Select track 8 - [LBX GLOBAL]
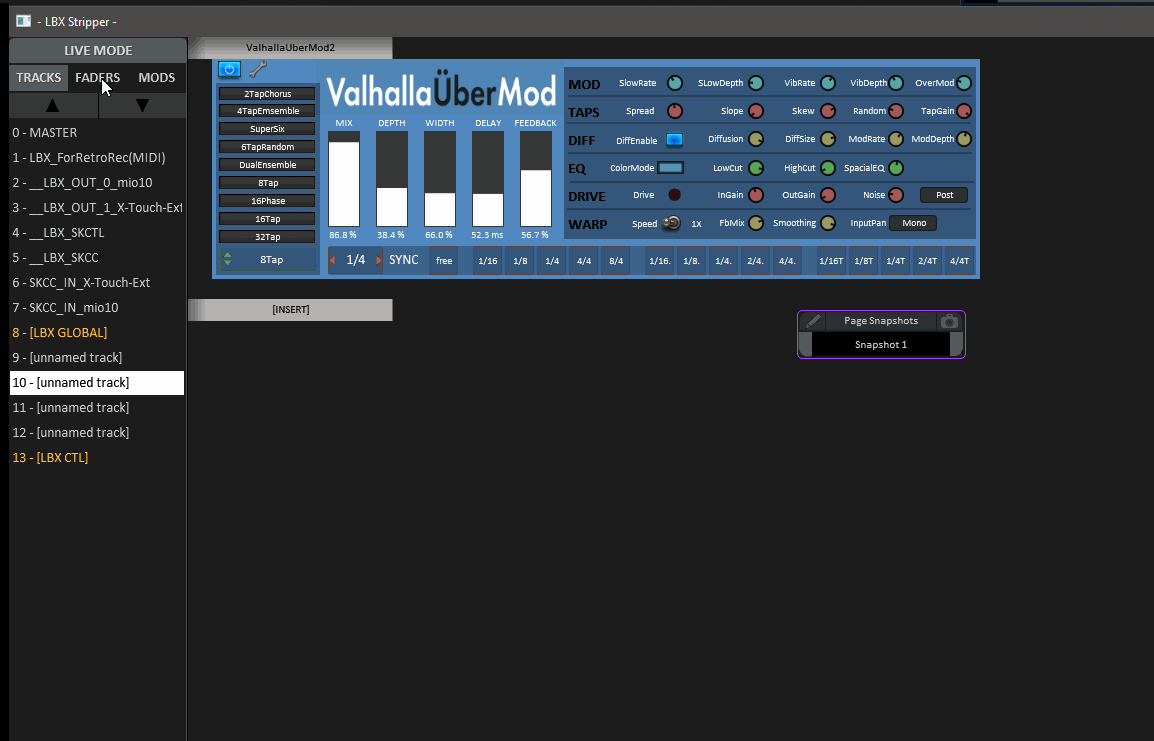 tap(97, 333)
